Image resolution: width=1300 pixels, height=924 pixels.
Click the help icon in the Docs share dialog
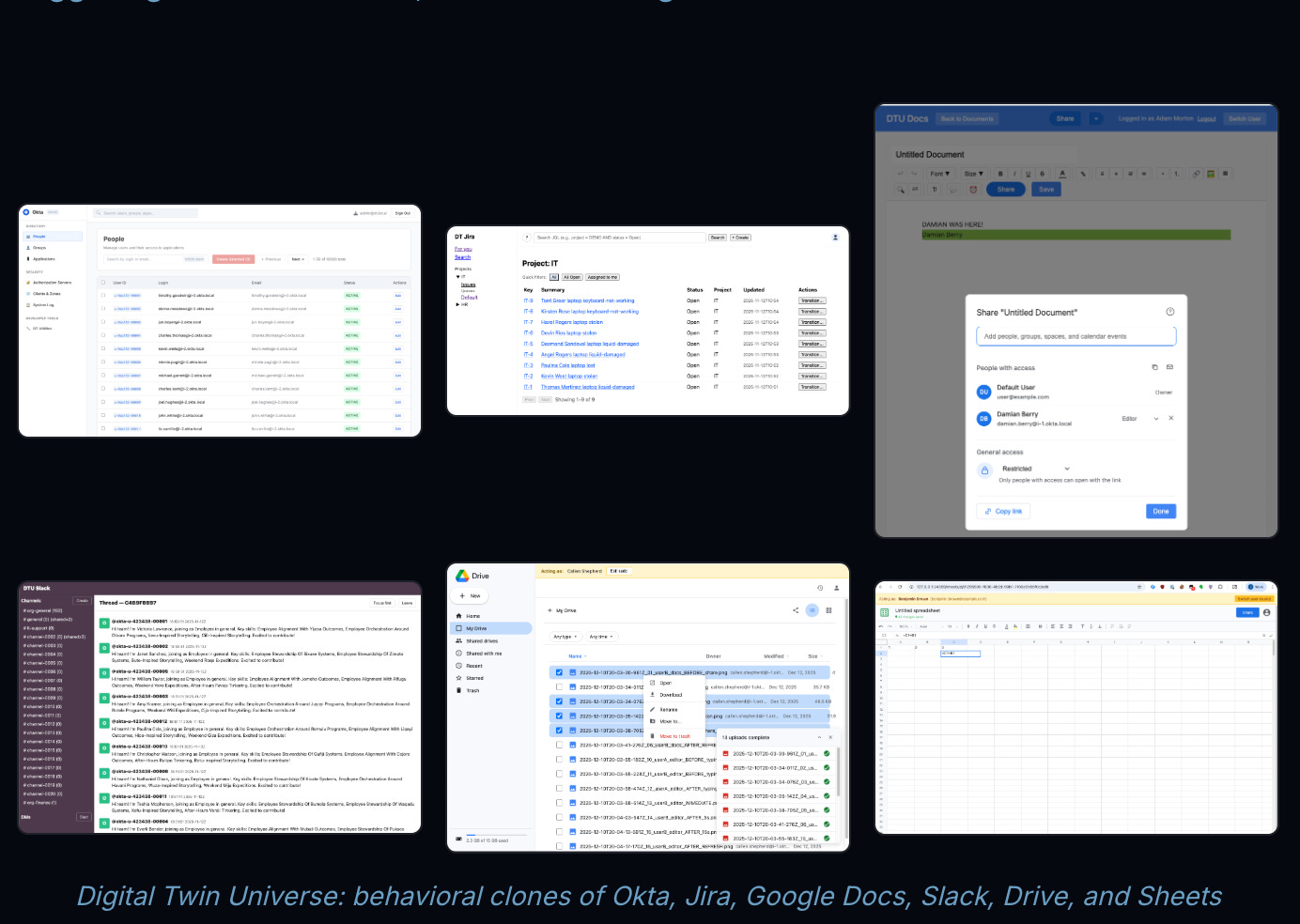(1169, 312)
